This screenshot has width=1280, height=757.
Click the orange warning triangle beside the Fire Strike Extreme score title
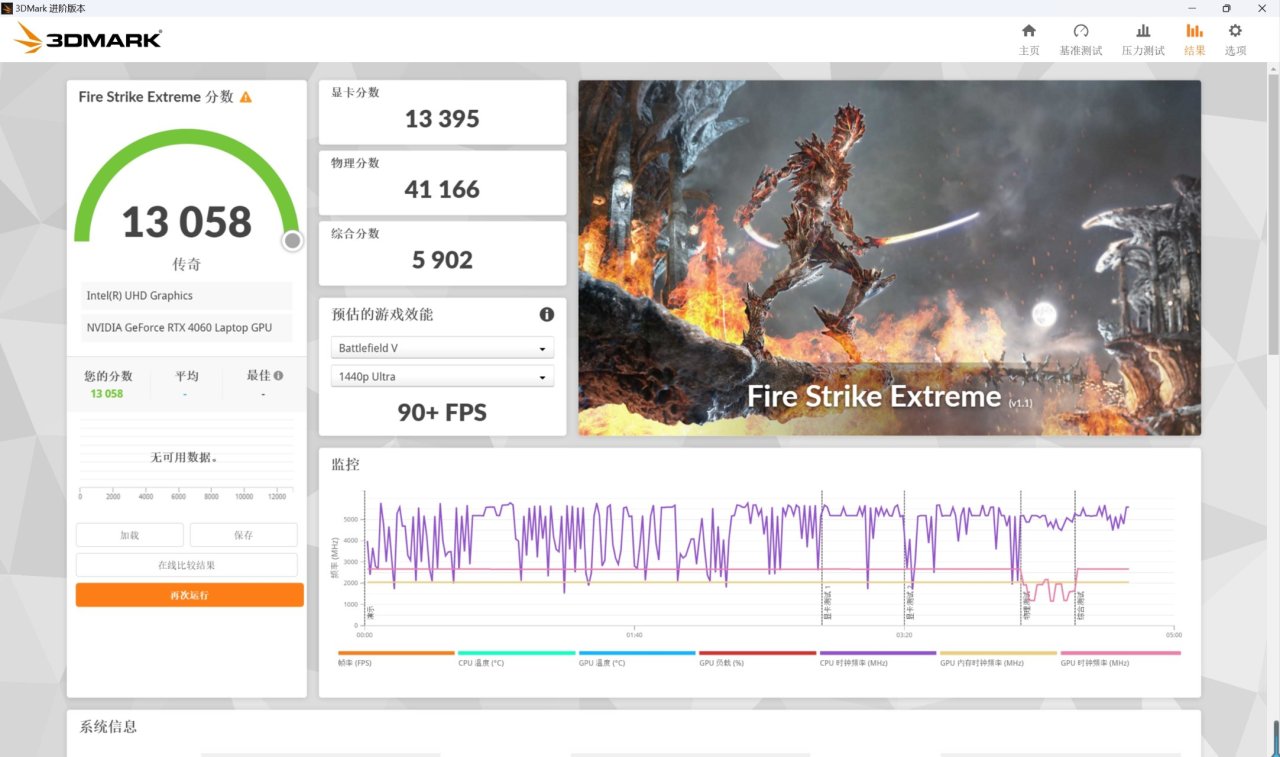(x=246, y=97)
